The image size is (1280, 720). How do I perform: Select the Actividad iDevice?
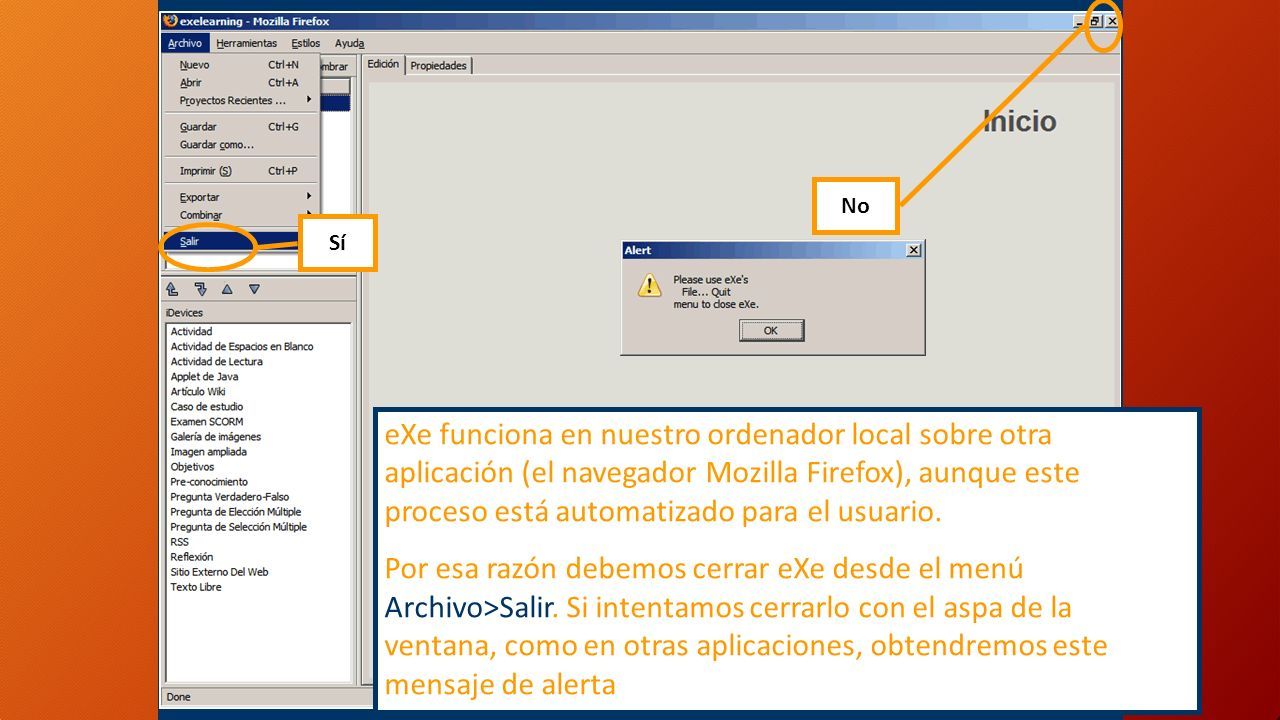(191, 332)
